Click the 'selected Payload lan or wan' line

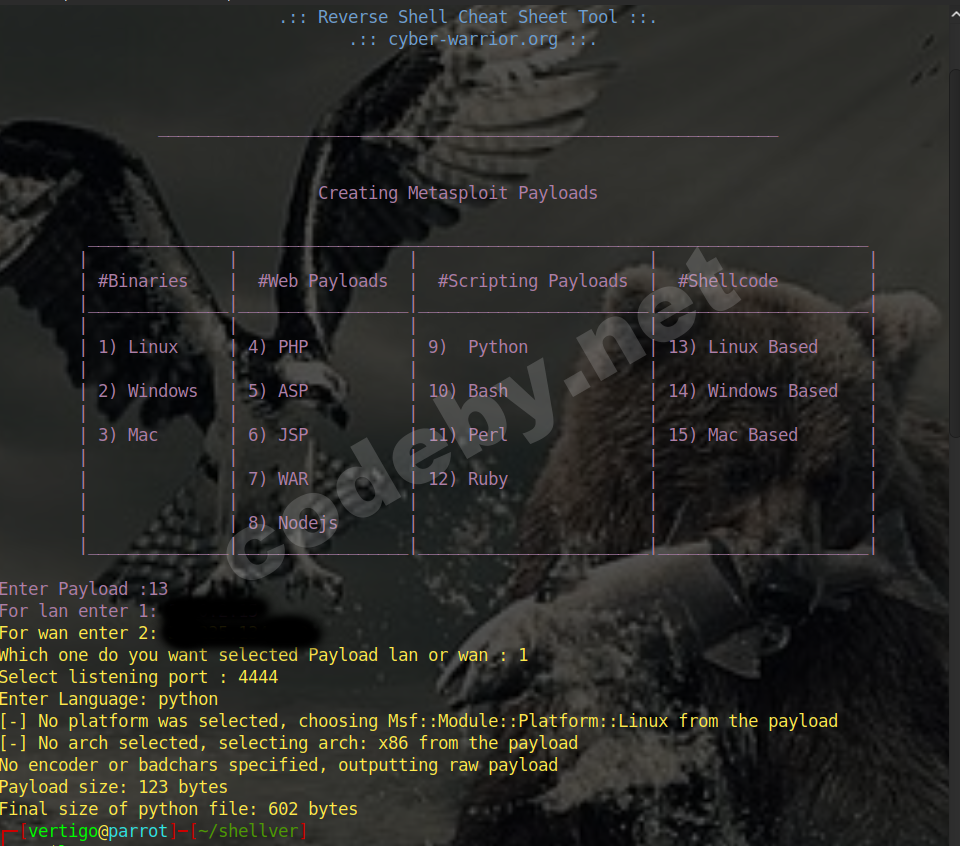click(x=264, y=655)
